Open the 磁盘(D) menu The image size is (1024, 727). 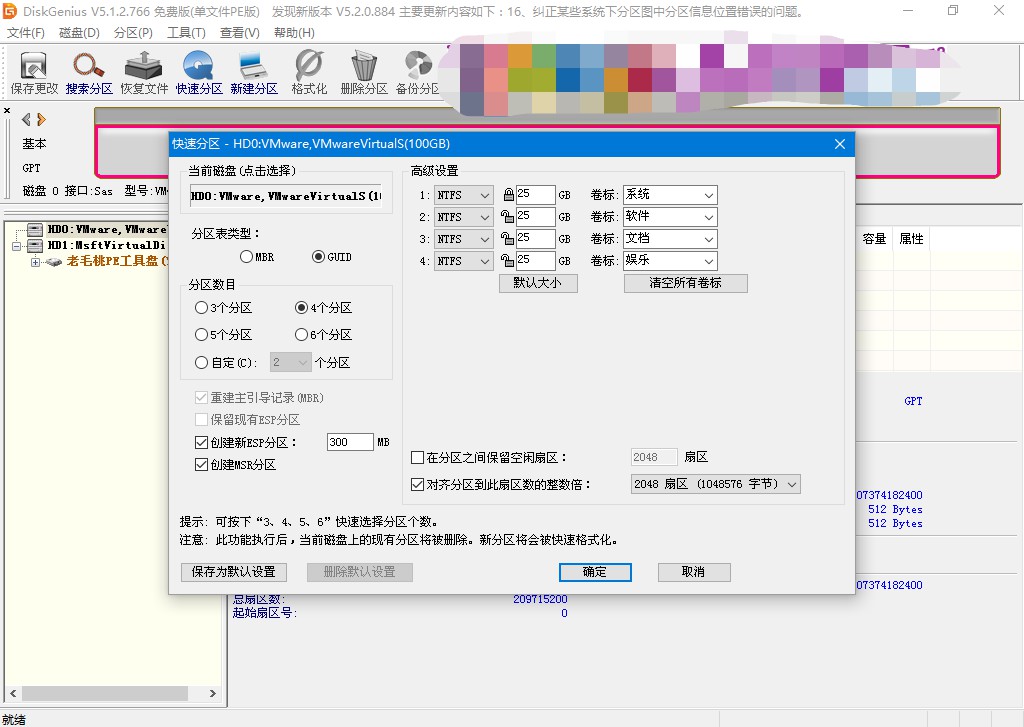click(79, 33)
